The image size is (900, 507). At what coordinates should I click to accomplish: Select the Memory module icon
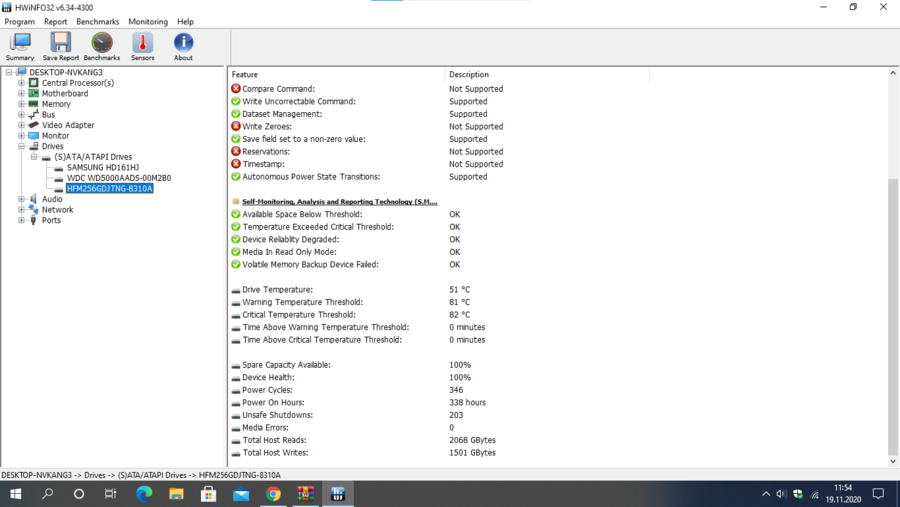coord(34,104)
